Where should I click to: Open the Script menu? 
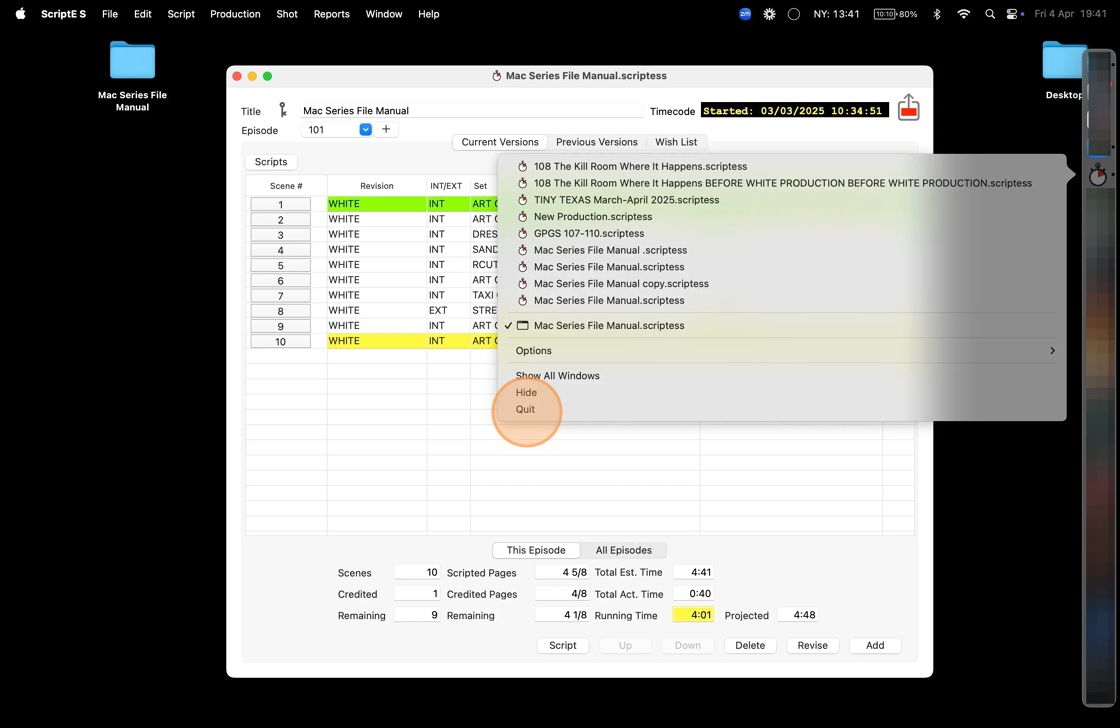181,14
